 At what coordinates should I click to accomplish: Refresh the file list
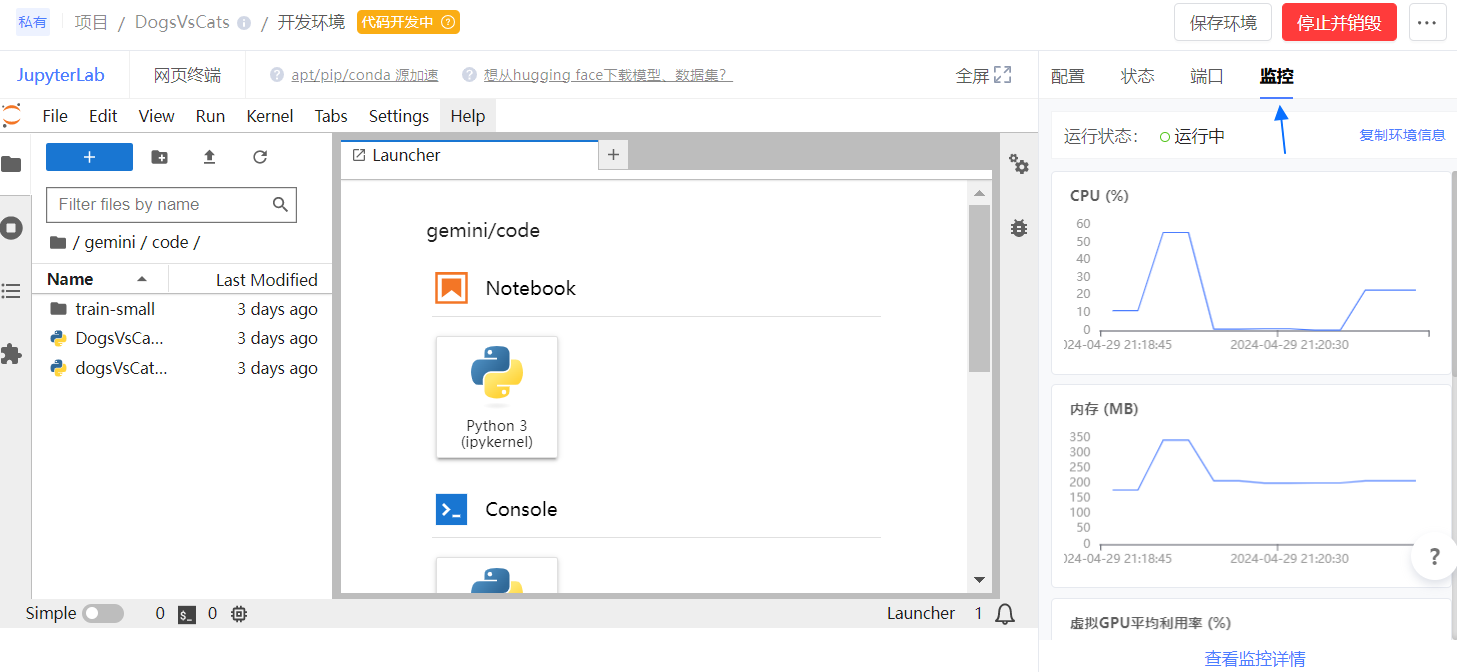tap(260, 157)
